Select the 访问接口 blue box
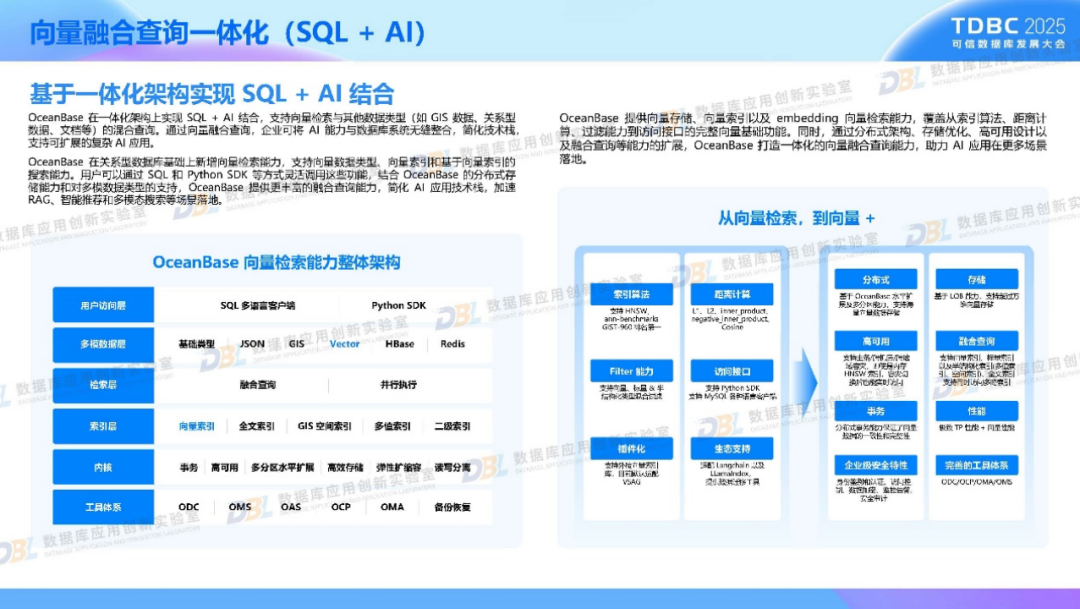Viewport: 1080px width, 609px height. pos(732,371)
